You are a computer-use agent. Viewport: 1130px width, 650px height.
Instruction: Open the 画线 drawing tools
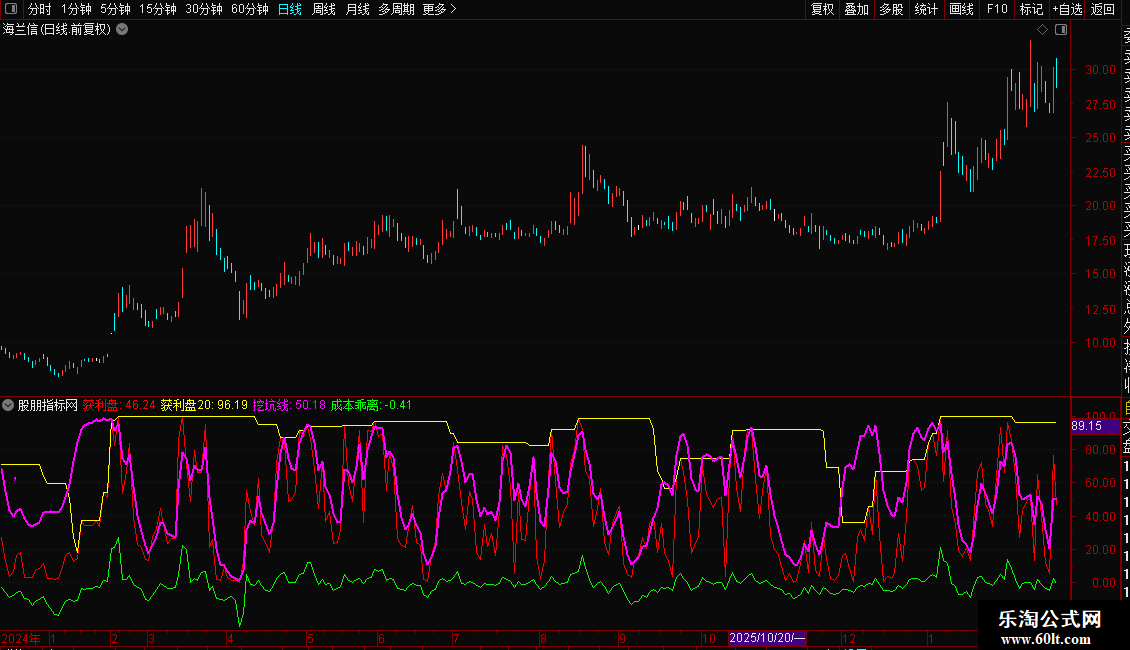point(961,9)
